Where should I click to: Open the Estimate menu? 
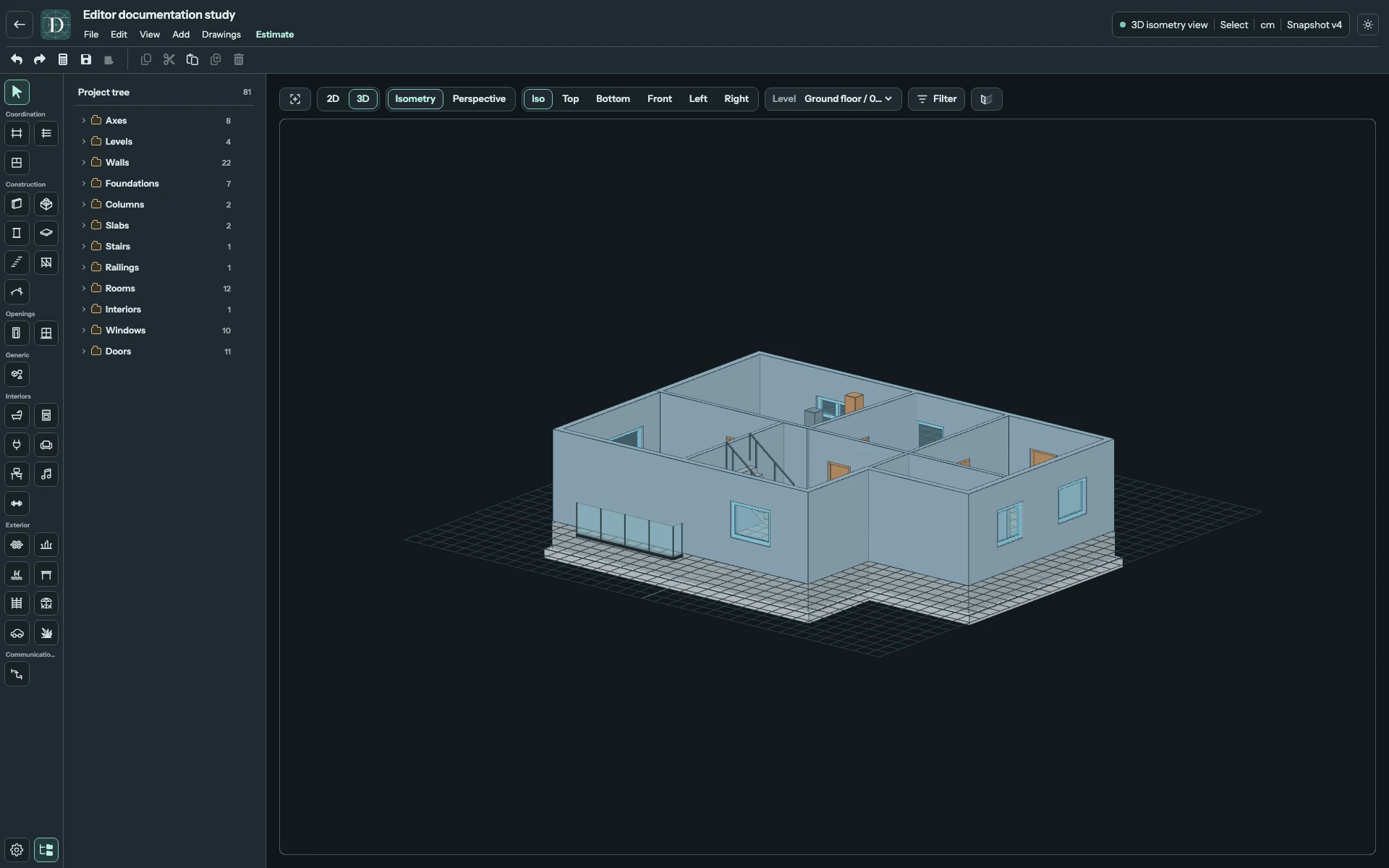tap(275, 35)
